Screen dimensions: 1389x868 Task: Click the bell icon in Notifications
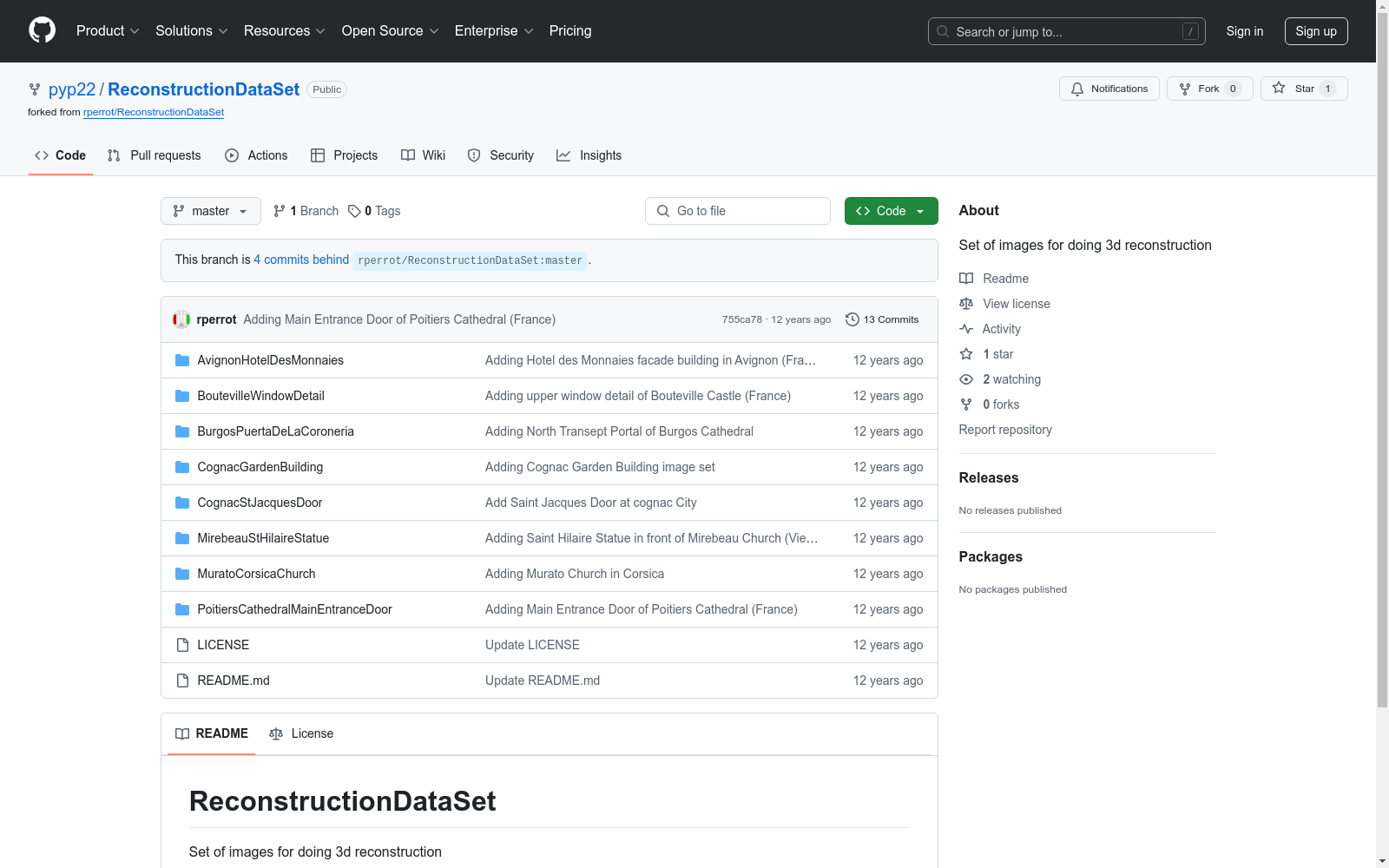pos(1077,89)
